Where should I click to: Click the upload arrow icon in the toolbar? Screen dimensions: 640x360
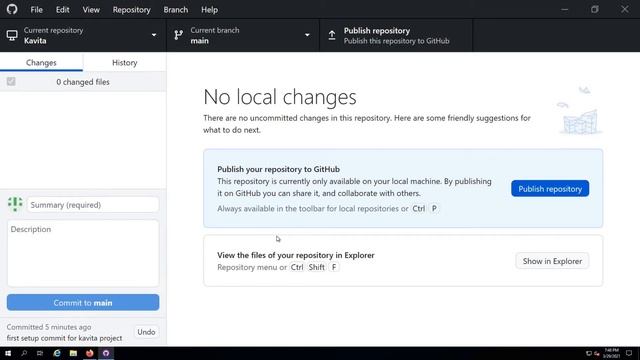pyautogui.click(x=332, y=36)
